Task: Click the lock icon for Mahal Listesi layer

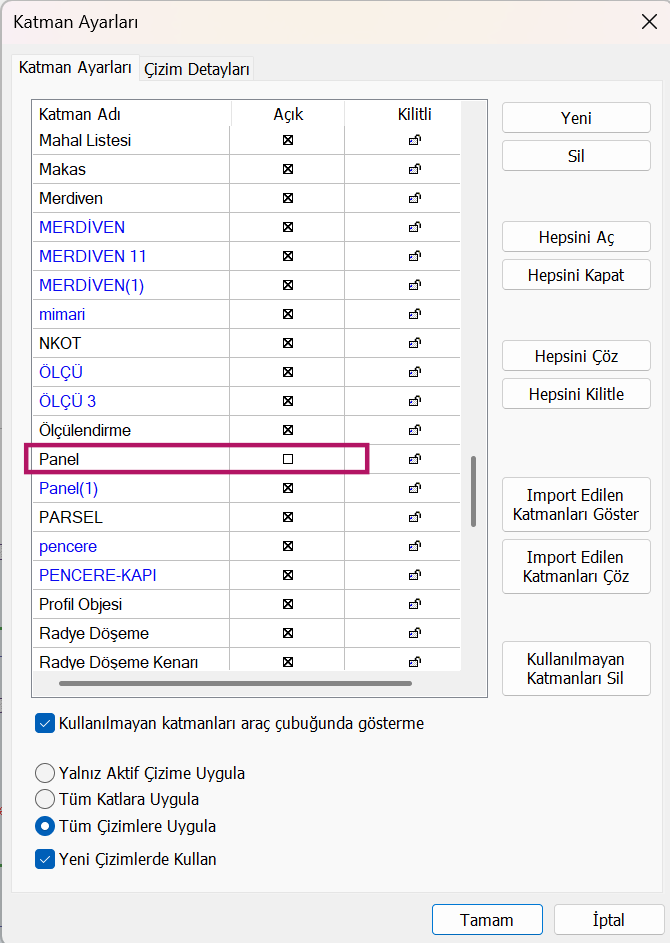Action: point(414,140)
